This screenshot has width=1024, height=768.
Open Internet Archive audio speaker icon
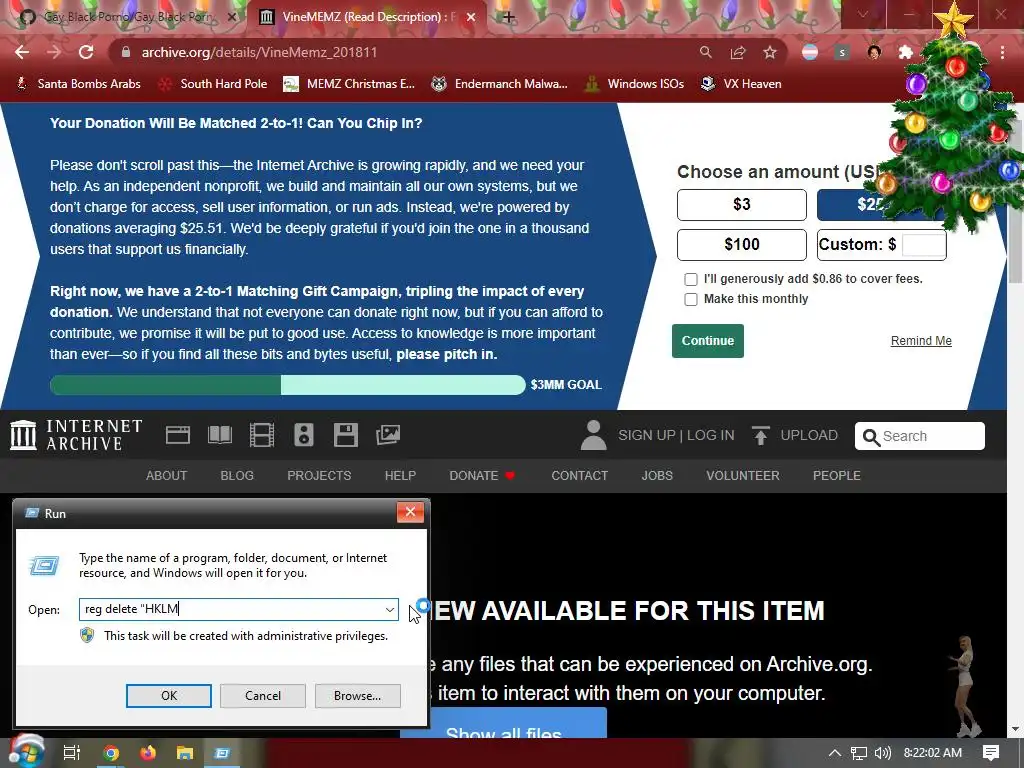coord(304,435)
